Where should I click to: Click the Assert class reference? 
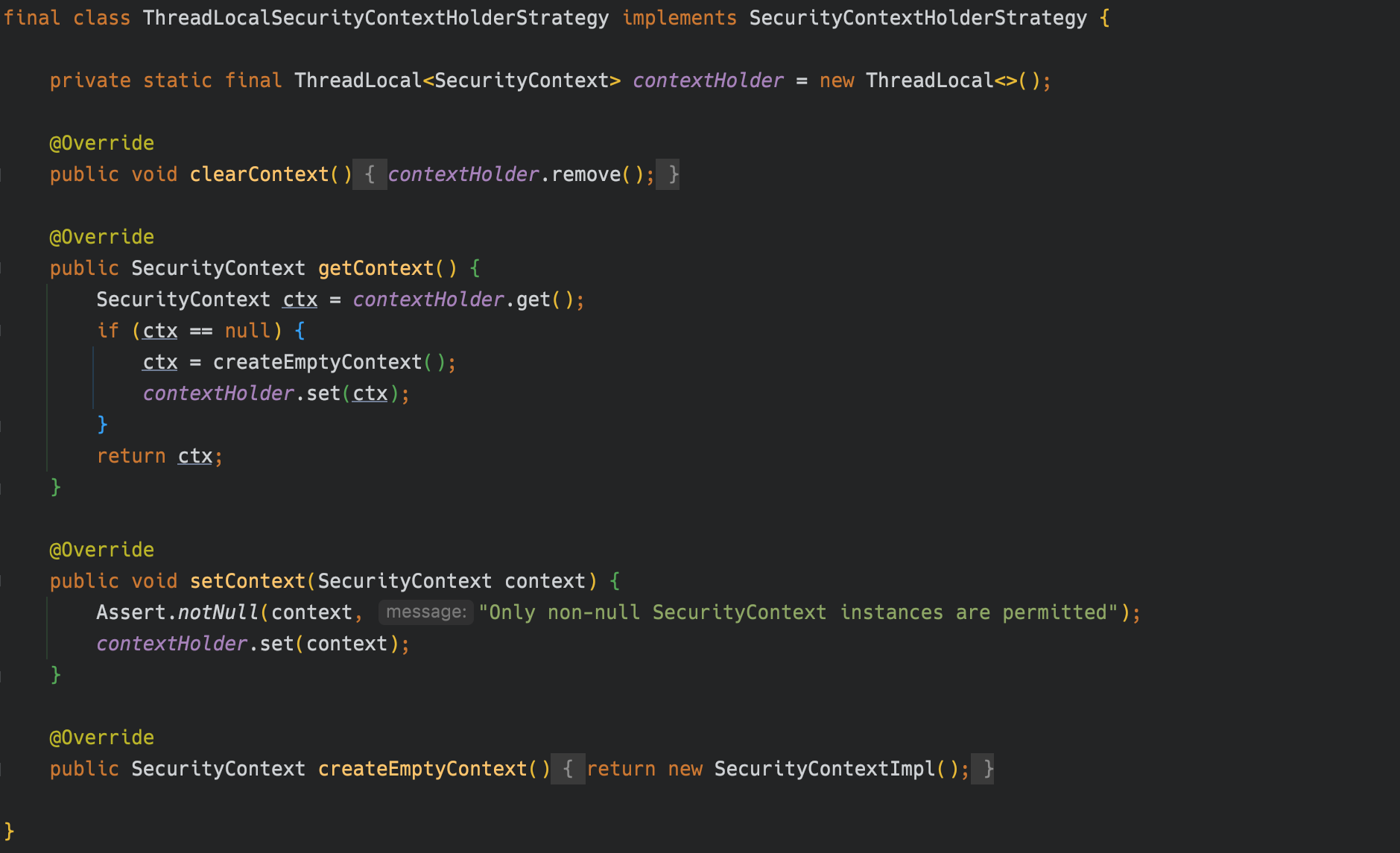coord(131,612)
